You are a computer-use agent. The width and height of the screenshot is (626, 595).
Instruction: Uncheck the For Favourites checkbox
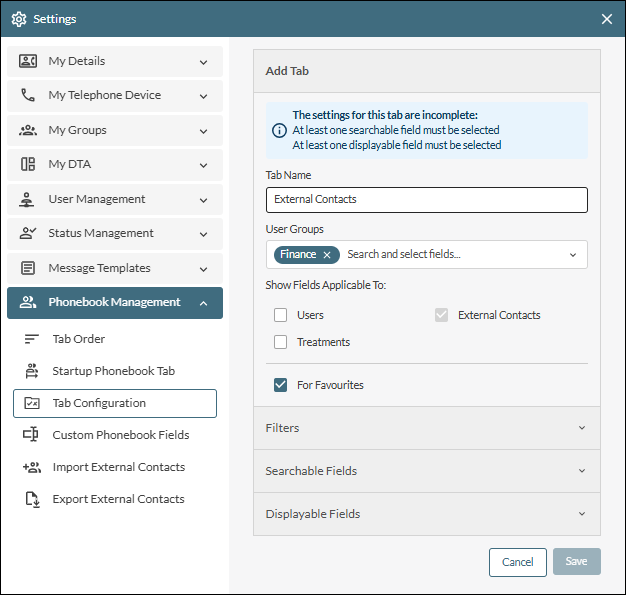[281, 385]
